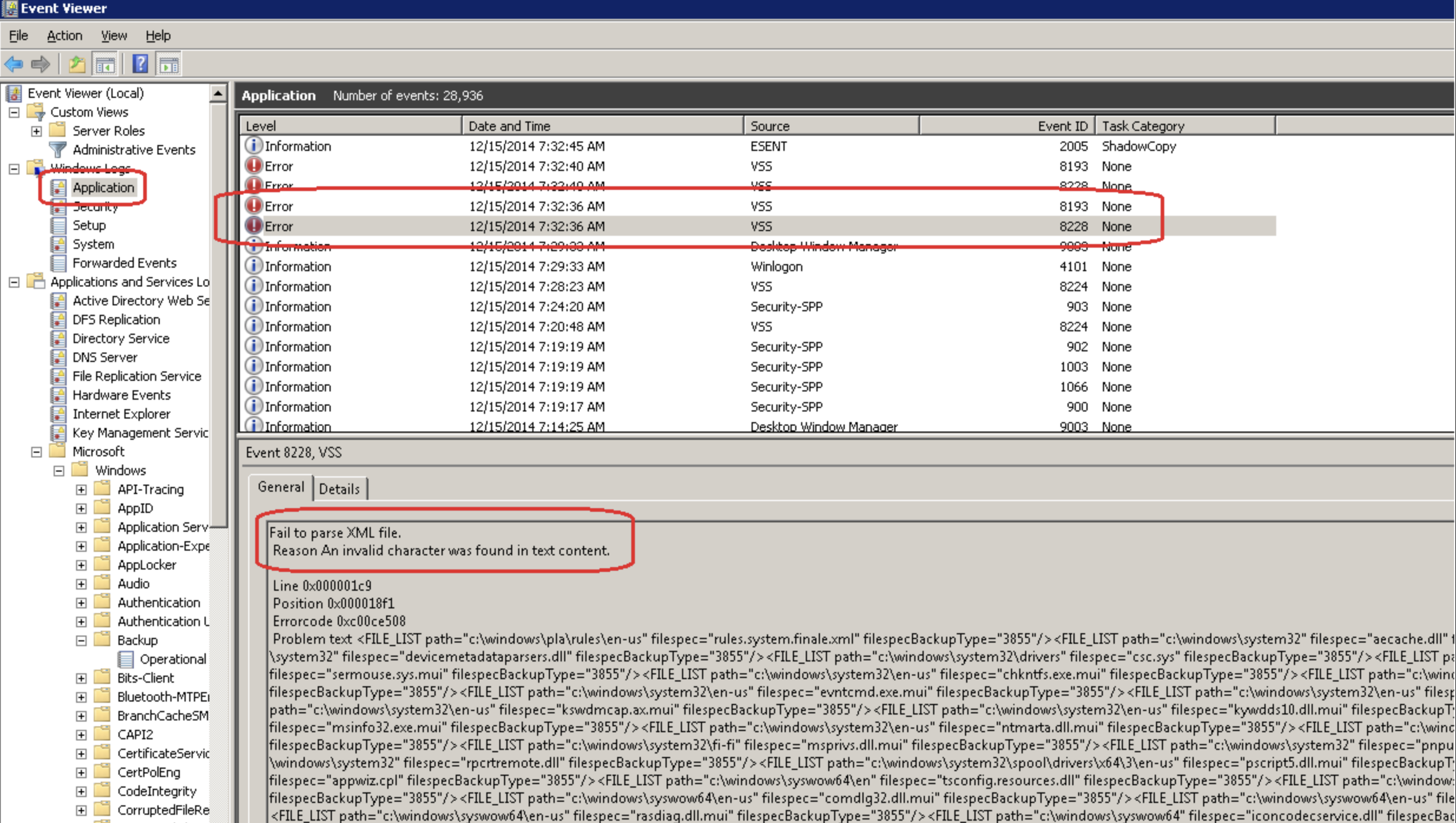Viewport: 1456px width, 823px height.
Task: Collapse the Custom Views node
Action: (x=14, y=112)
